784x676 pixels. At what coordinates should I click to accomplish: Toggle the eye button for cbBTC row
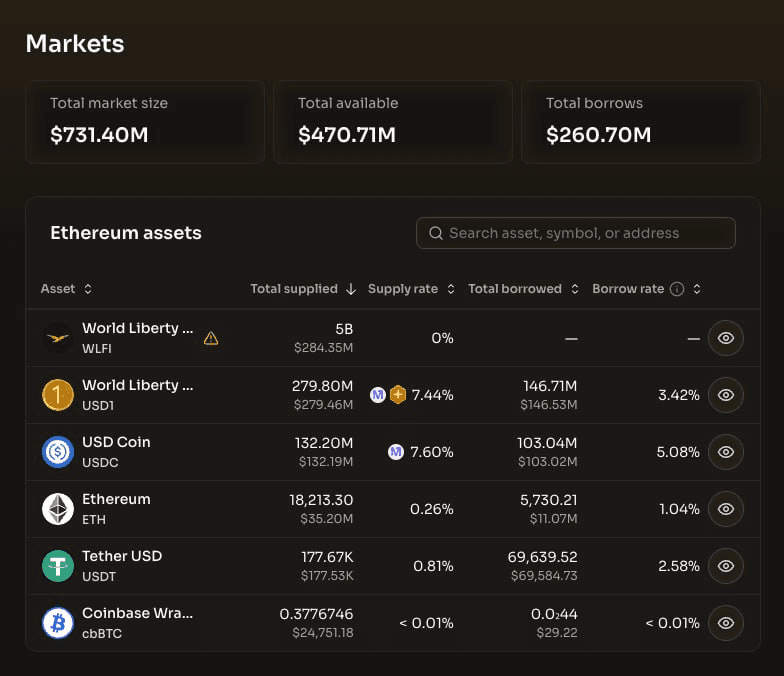coord(726,623)
